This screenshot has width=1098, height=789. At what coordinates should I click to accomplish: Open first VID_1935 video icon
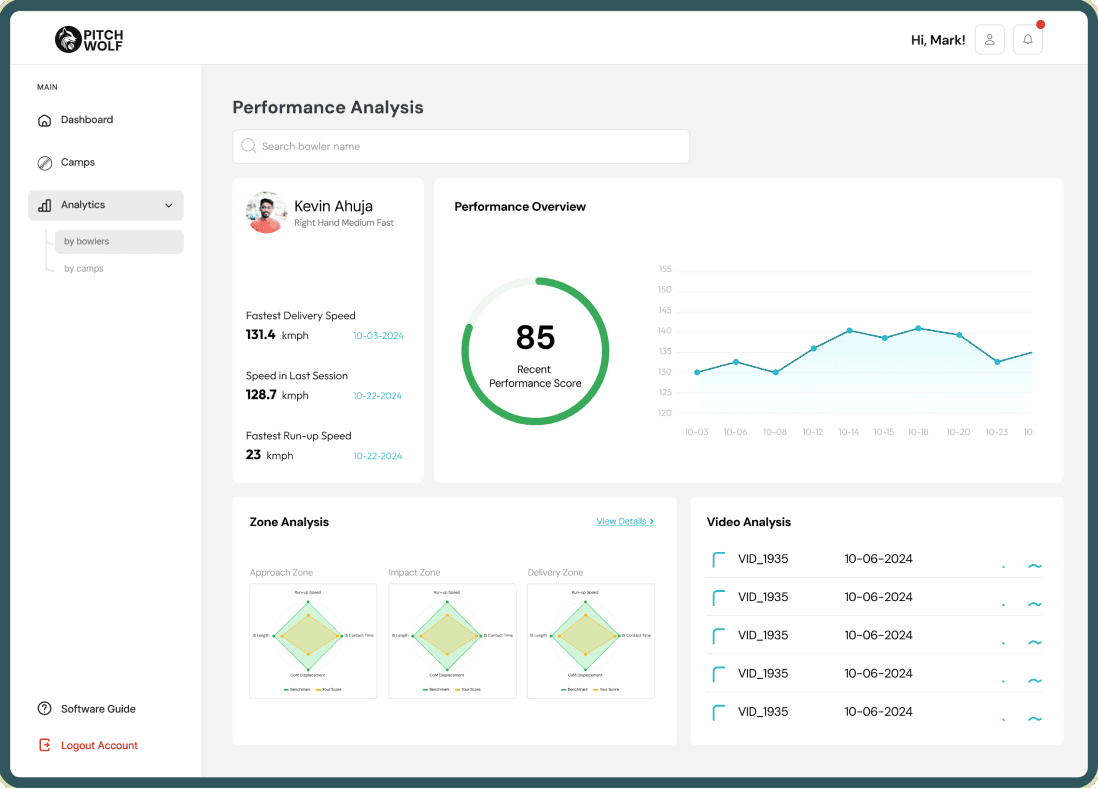tap(718, 559)
